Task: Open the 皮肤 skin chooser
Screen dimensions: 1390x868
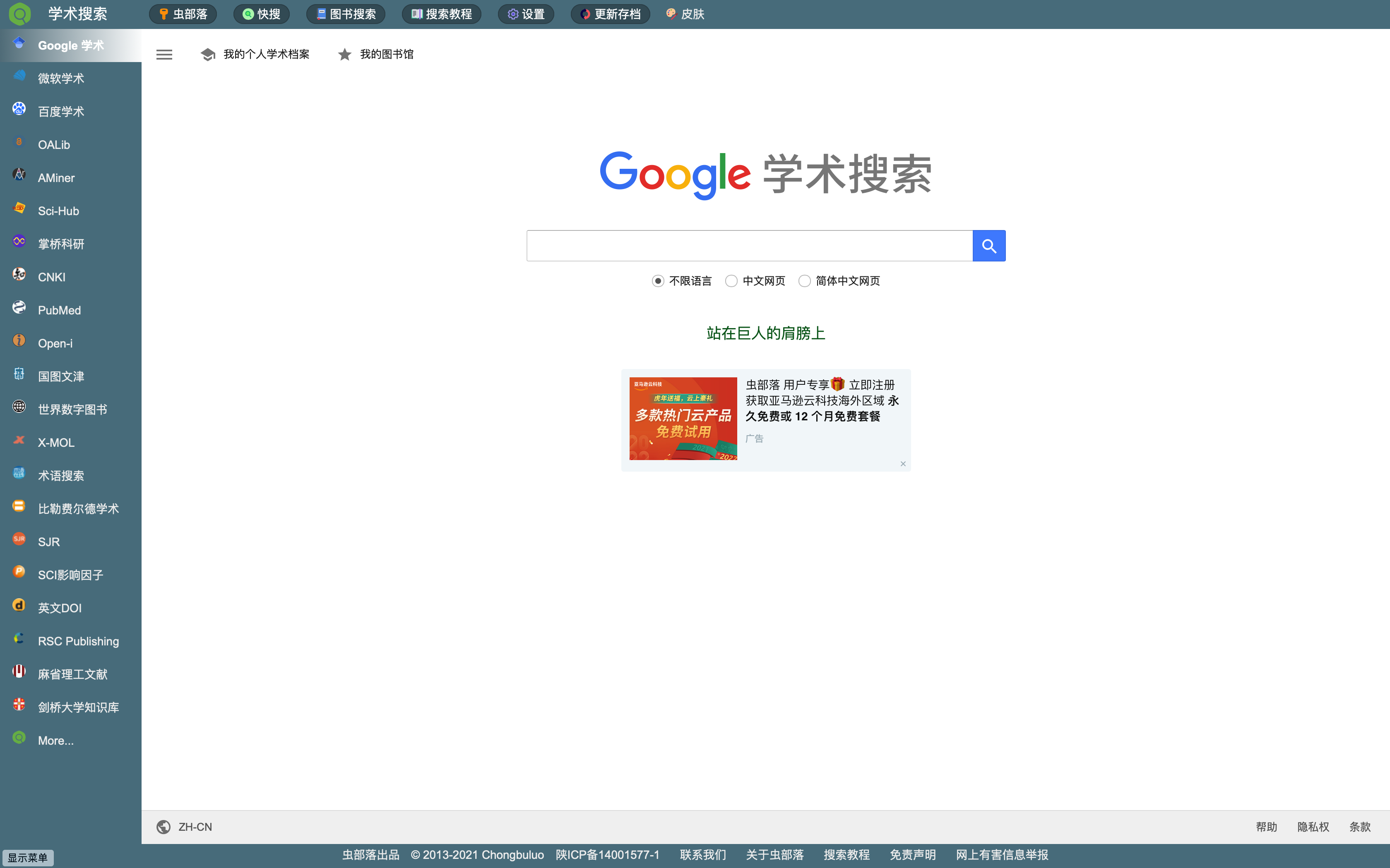Action: coord(685,14)
